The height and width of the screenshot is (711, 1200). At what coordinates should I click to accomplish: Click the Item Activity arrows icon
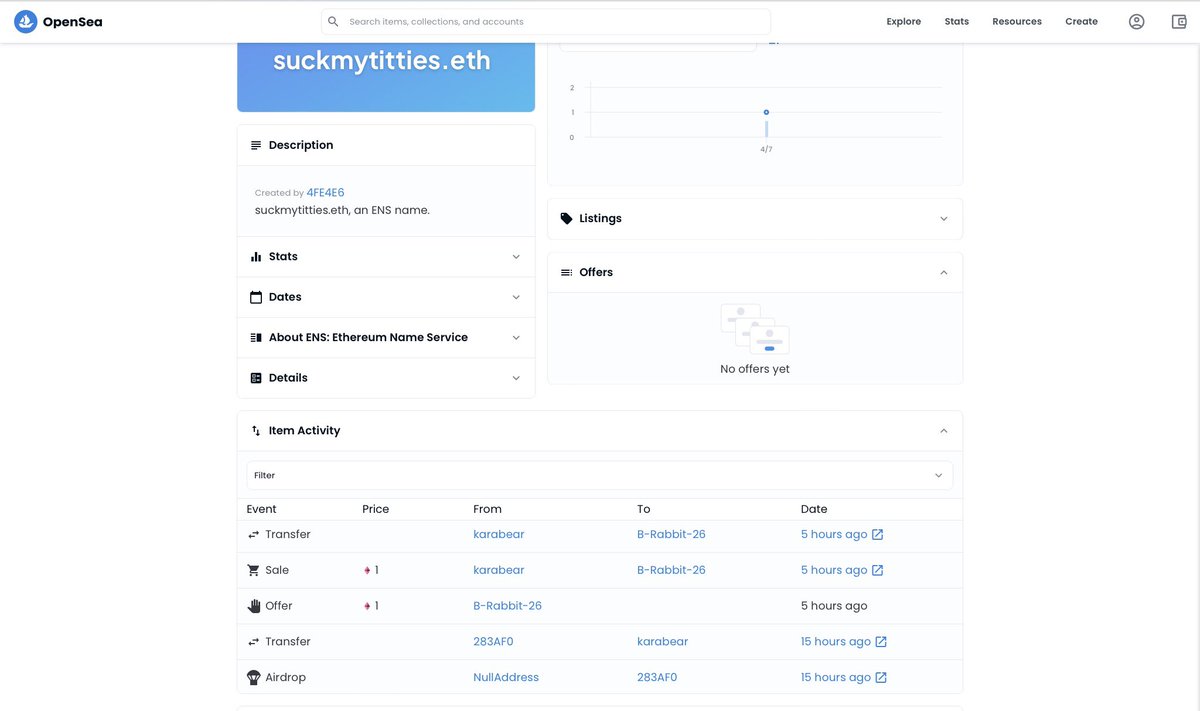256,431
